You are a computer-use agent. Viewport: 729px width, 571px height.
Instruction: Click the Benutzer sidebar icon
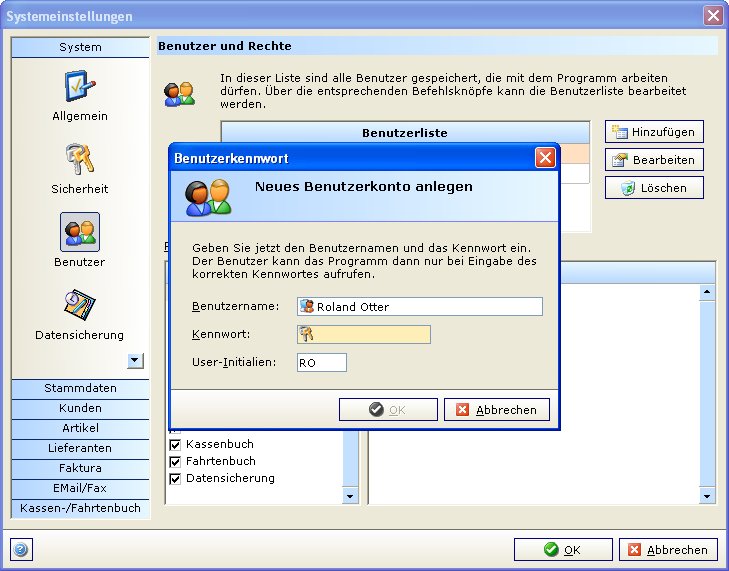tap(80, 232)
